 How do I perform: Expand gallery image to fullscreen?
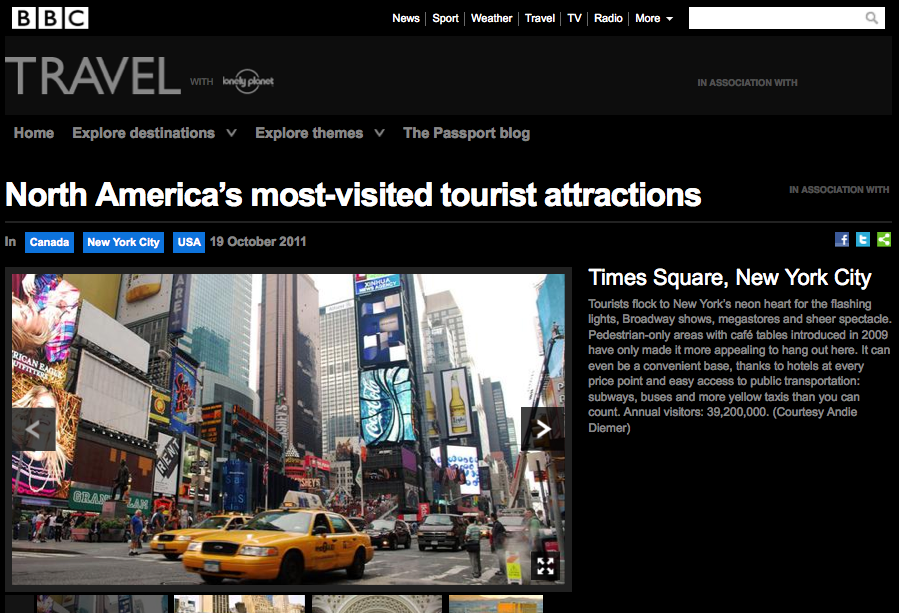coord(545,567)
